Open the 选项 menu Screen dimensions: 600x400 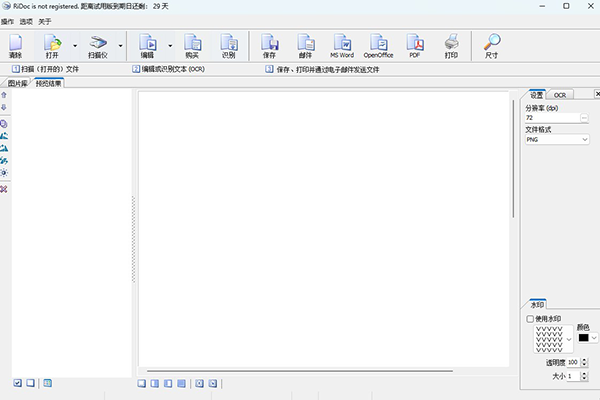coord(26,21)
